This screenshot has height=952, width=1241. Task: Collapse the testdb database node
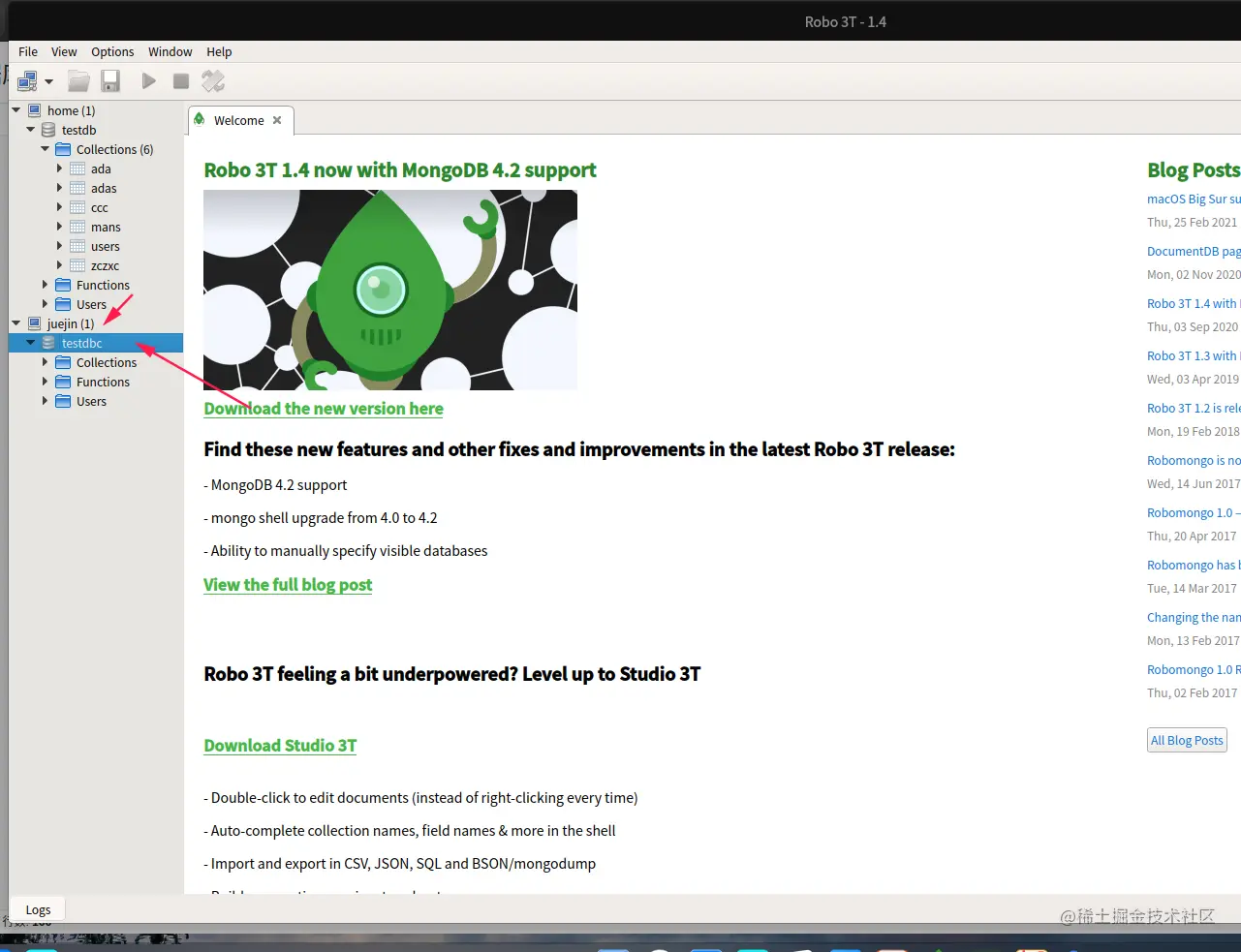pos(31,130)
